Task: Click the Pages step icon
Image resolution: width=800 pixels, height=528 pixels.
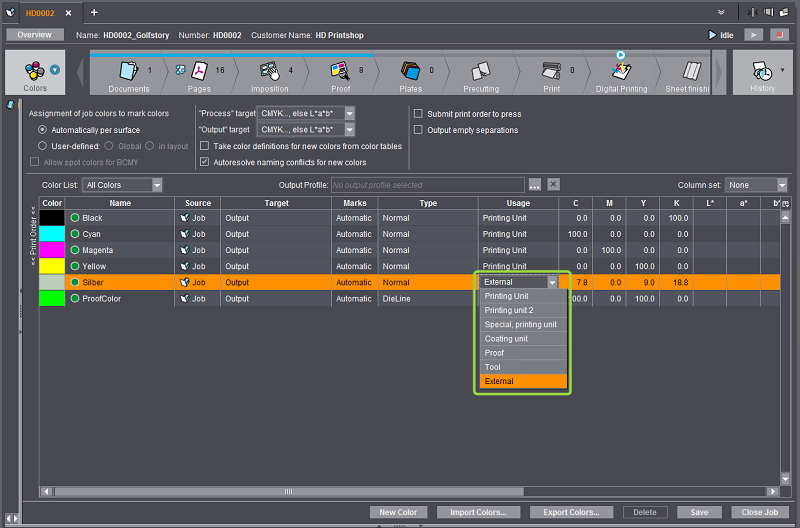Action: click(200, 71)
